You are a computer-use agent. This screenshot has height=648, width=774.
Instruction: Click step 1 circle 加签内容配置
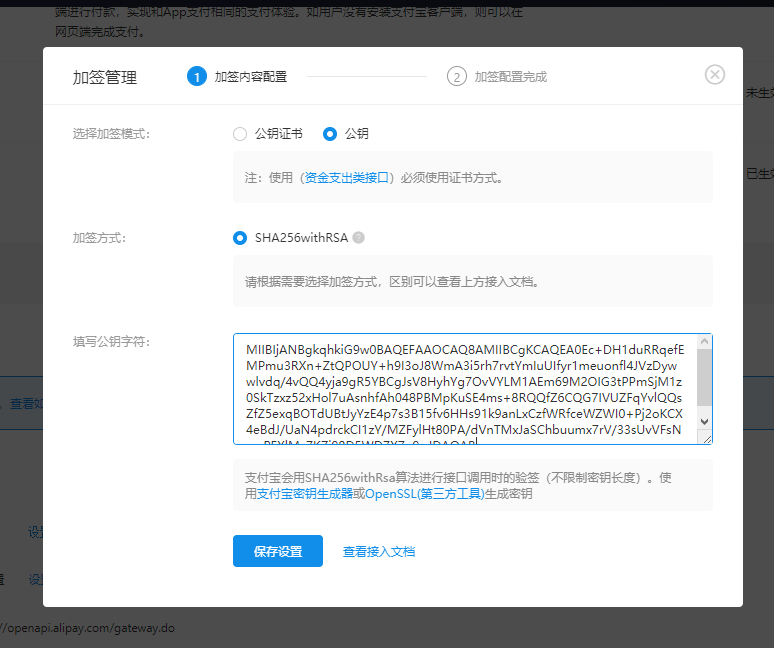(196, 76)
